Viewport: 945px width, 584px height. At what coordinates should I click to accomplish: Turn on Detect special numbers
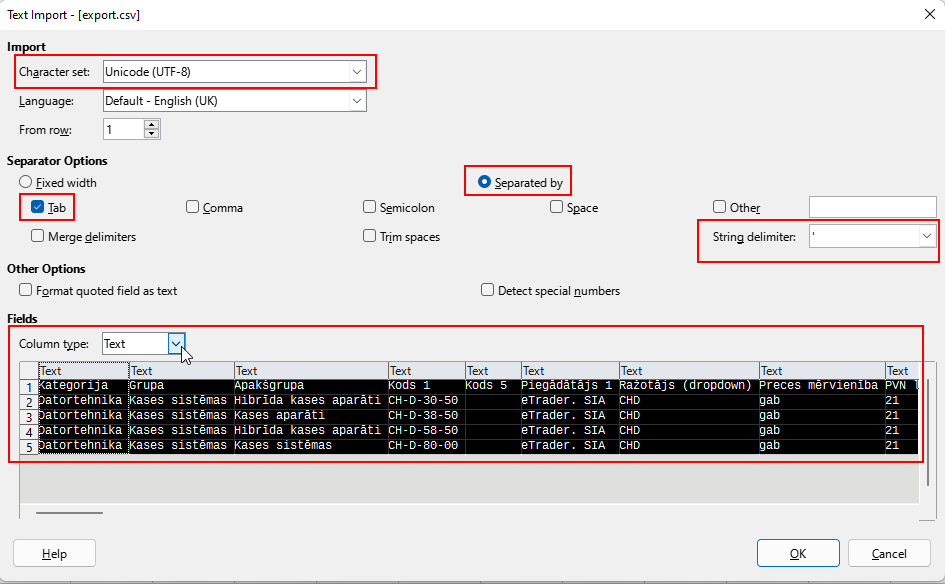tap(488, 291)
